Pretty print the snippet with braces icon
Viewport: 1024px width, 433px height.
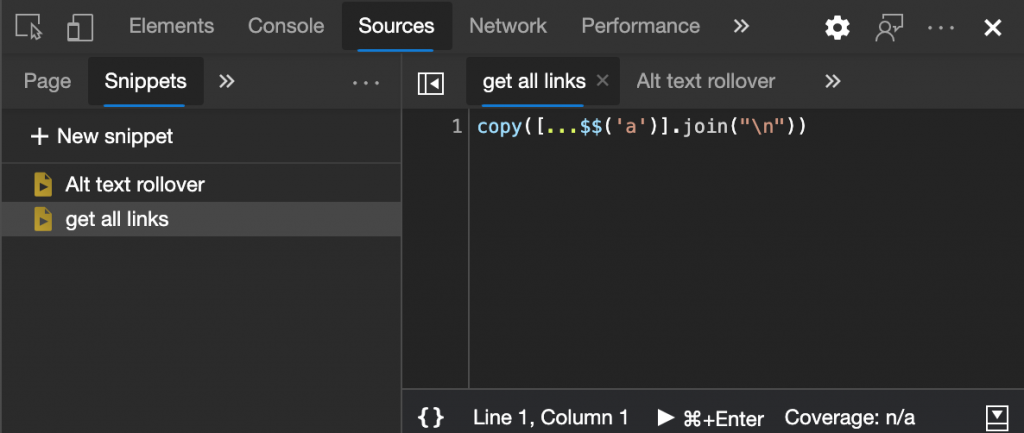pos(431,417)
